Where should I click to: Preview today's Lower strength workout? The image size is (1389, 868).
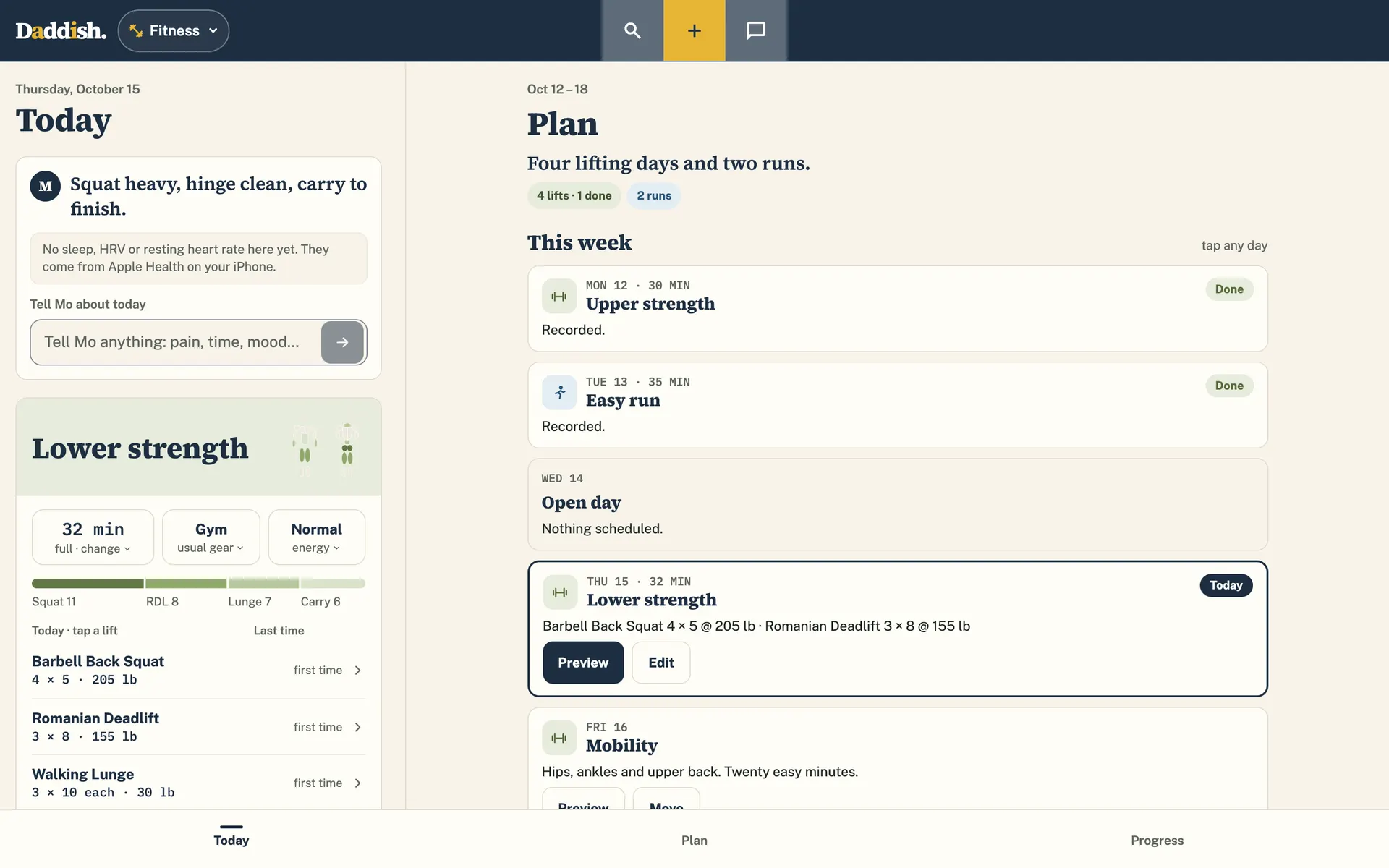(x=583, y=663)
